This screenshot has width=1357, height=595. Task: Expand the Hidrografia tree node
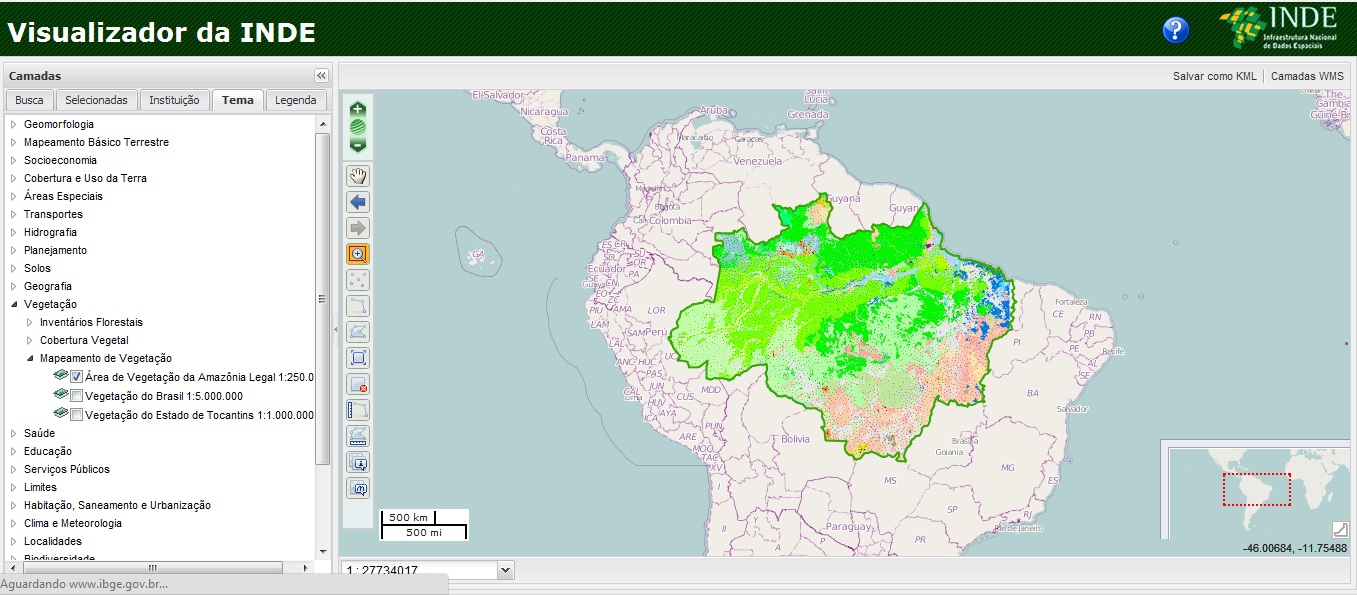coord(14,232)
